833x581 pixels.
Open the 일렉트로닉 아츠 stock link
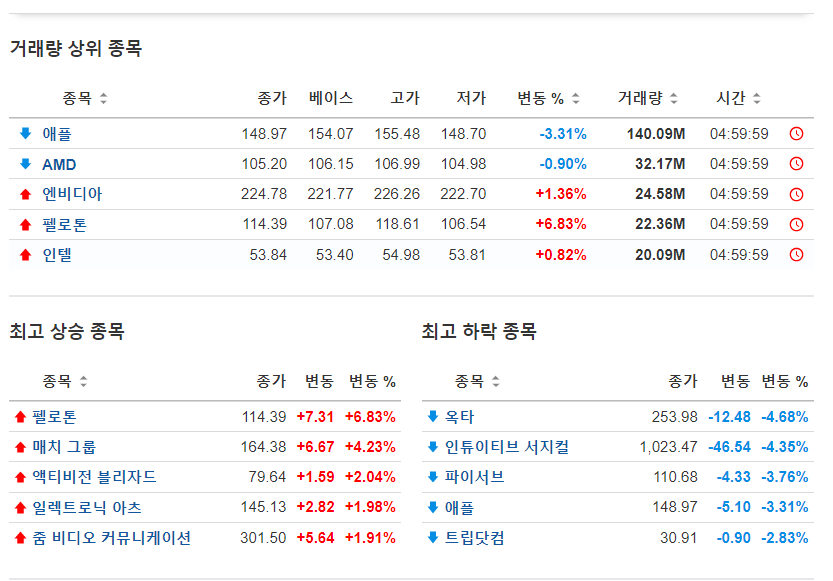(x=87, y=508)
